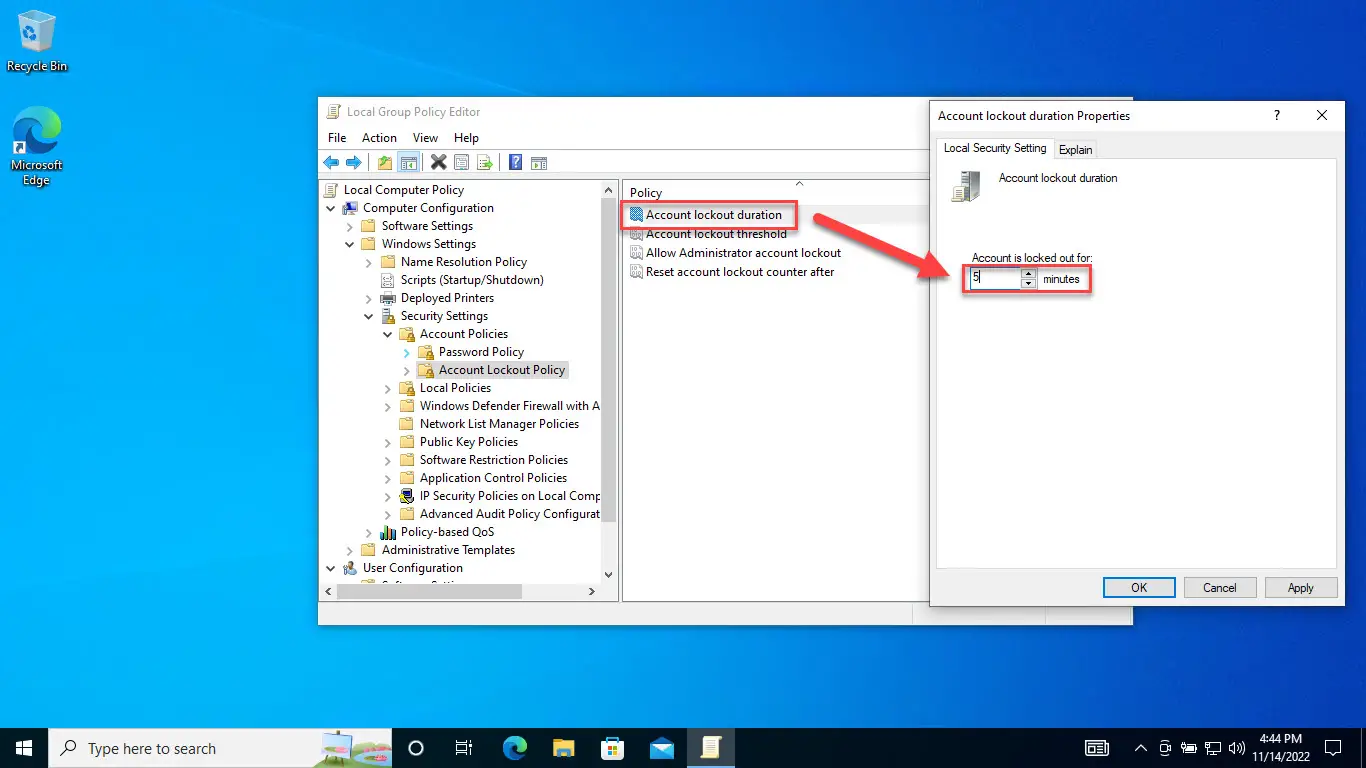Click the tree pane vertical scrollbar down arrow
This screenshot has height=768, width=1366.
tap(609, 575)
